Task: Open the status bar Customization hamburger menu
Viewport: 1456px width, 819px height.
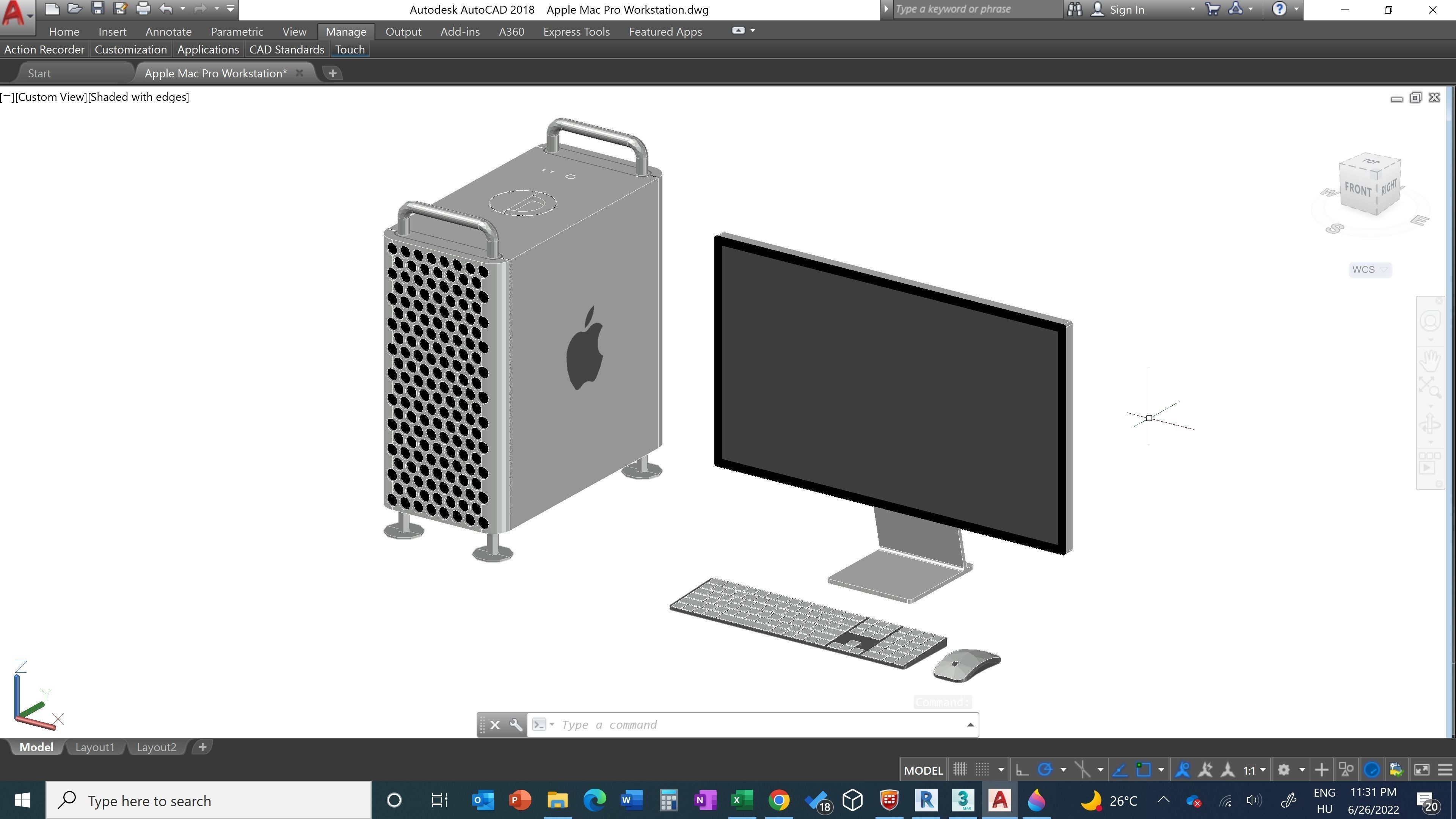Action: [x=1445, y=770]
